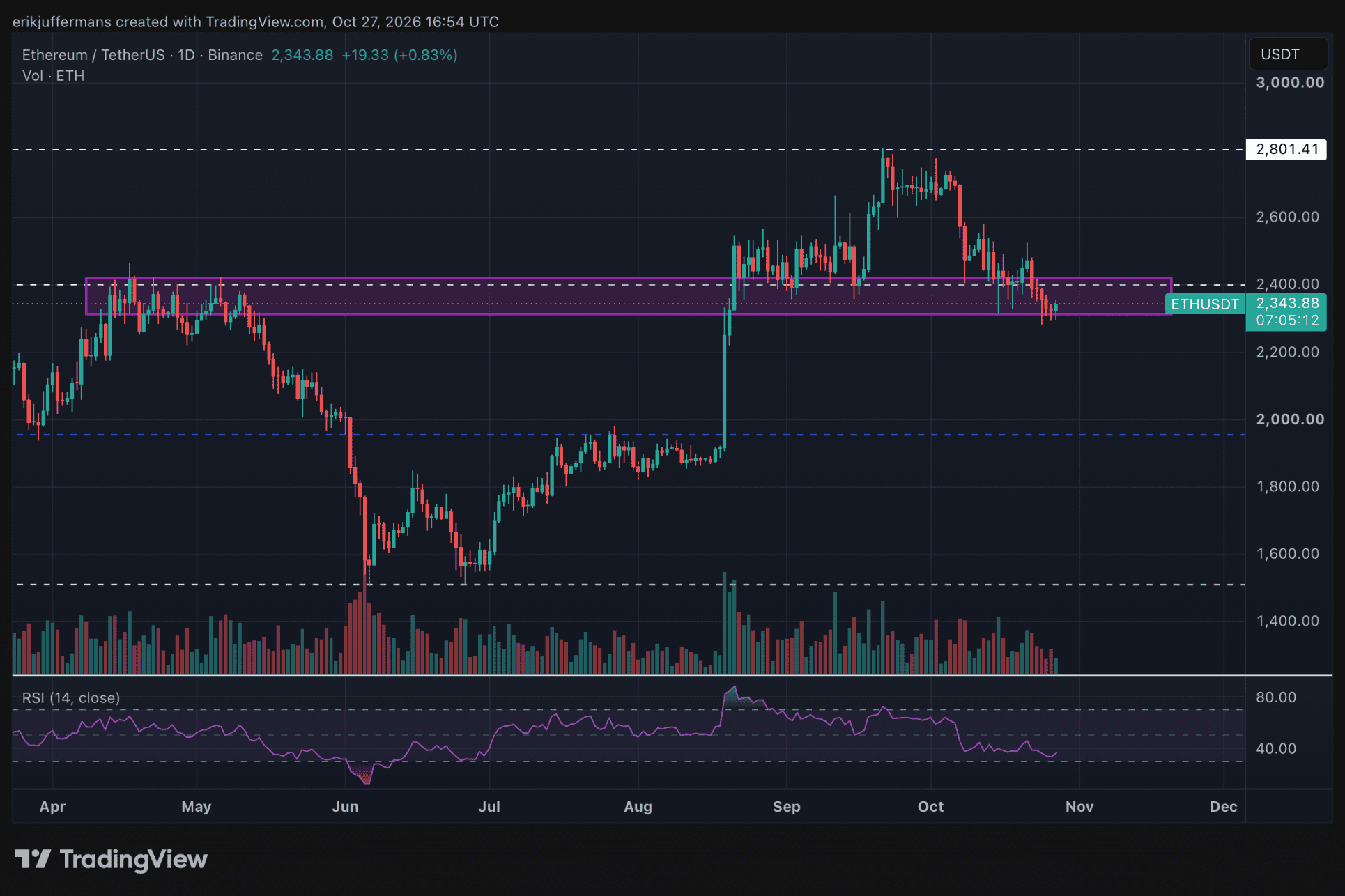Click the TradingView logo icon
Image resolution: width=1345 pixels, height=896 pixels.
click(x=32, y=858)
